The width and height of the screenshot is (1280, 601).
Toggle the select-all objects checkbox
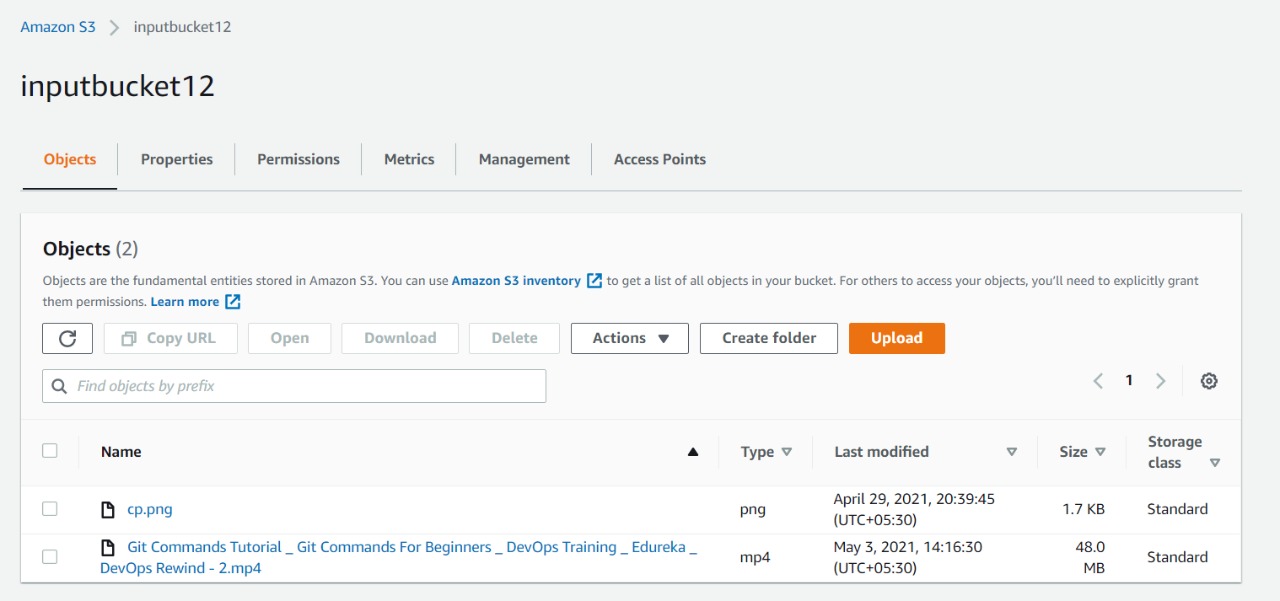pyautogui.click(x=50, y=451)
